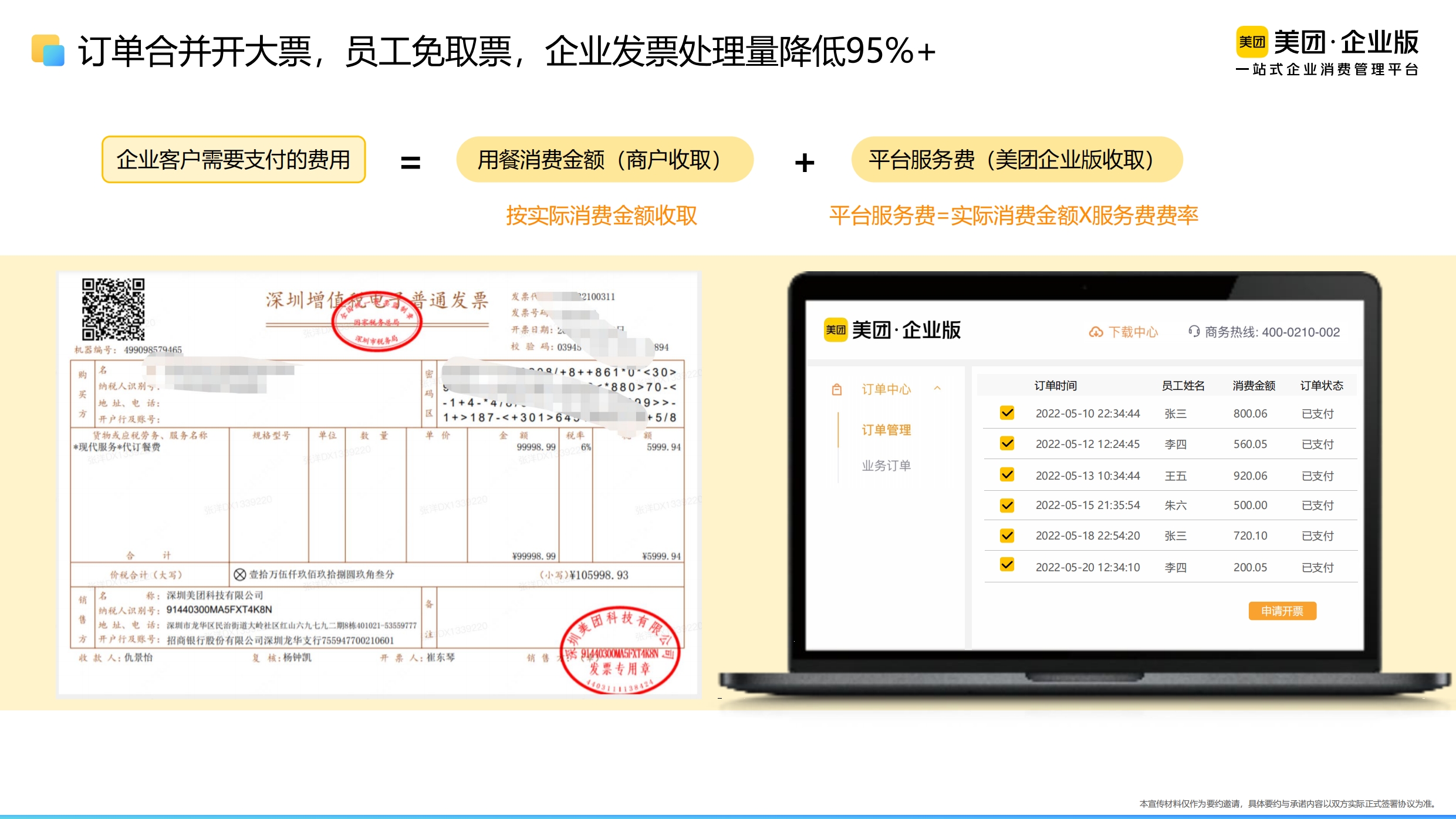Click the 按实际消费金额收取 orange caption
This screenshot has height=819, width=1456.
pos(602,215)
